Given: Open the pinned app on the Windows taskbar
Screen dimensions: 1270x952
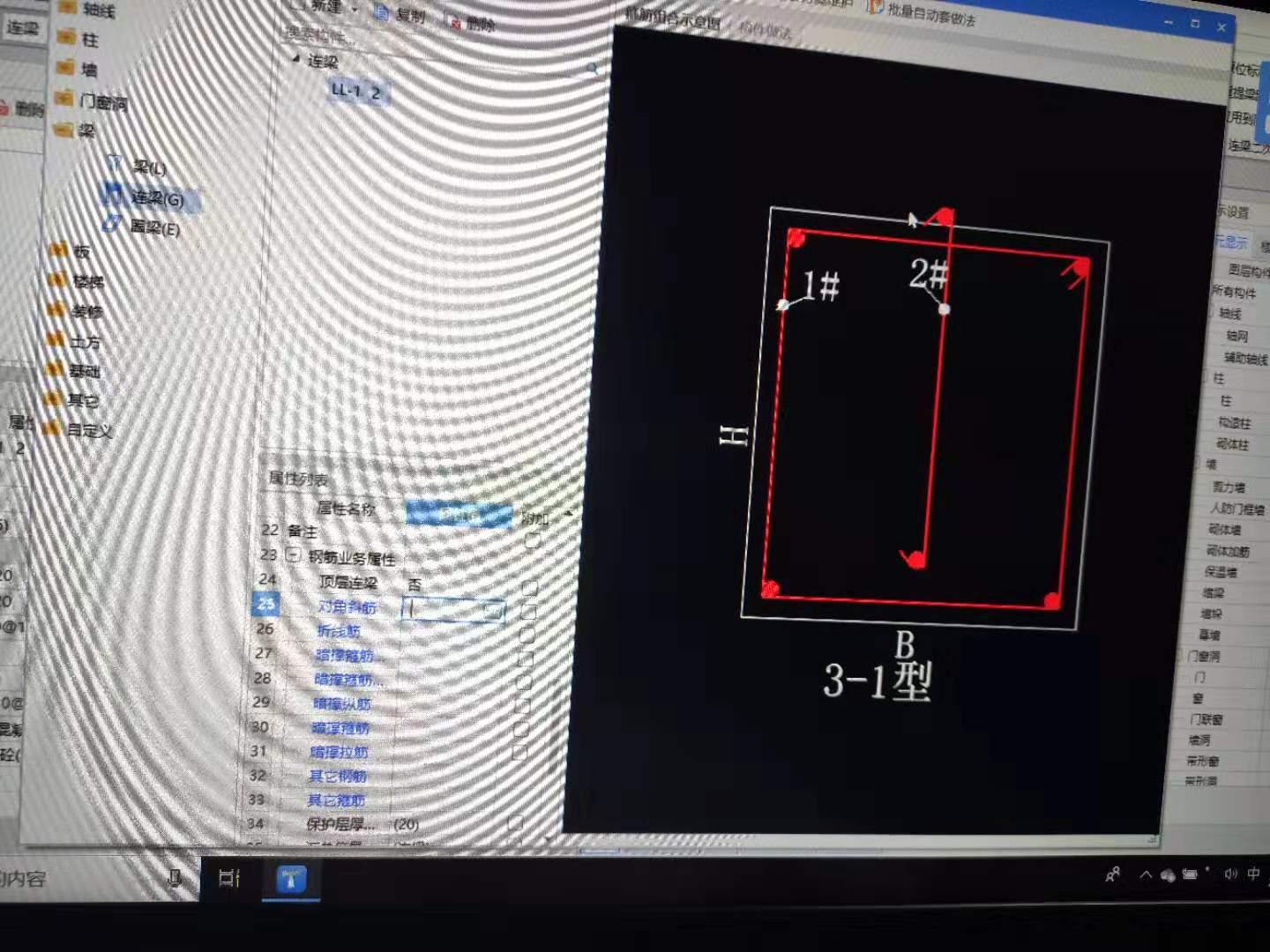Looking at the screenshot, I should coord(291,879).
